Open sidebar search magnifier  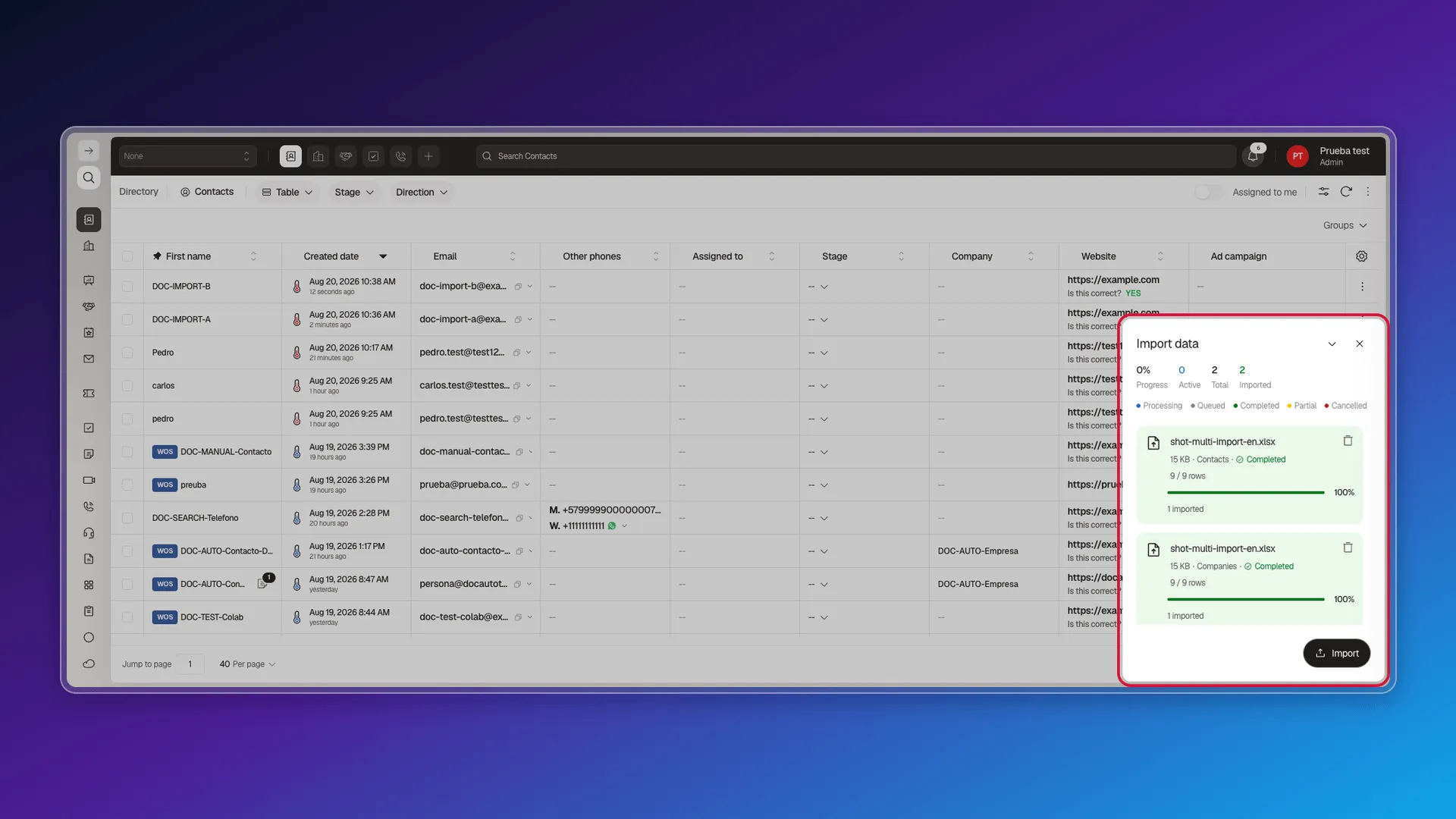[x=89, y=177]
